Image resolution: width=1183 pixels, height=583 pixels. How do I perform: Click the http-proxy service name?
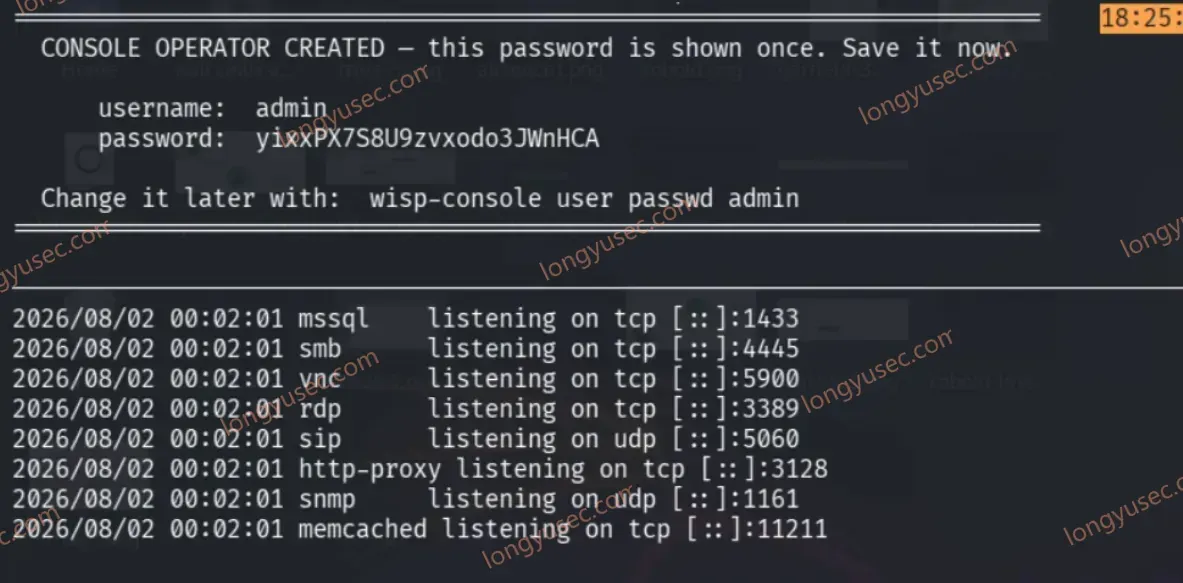tap(370, 469)
